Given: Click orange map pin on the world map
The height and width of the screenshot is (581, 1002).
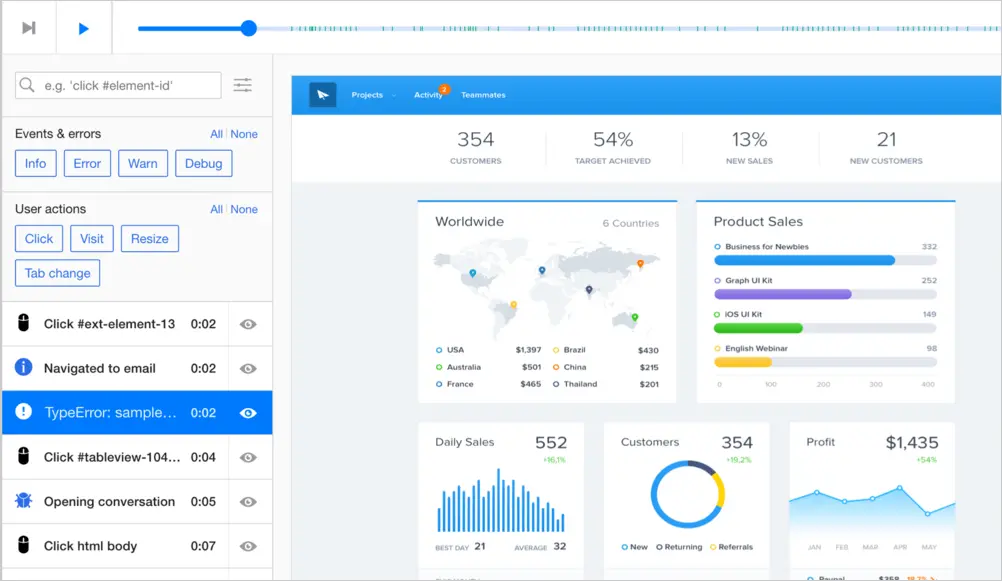Looking at the screenshot, I should (x=640, y=263).
